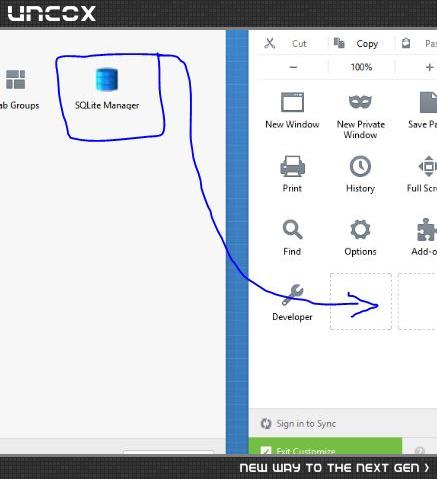Open a New Window
Screen dimensions: 437x479
[292, 110]
